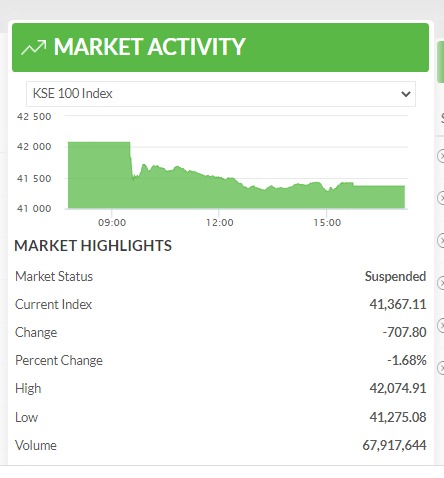Click the circled X icon beside Change row
This screenshot has width=444, height=478.
[441, 325]
